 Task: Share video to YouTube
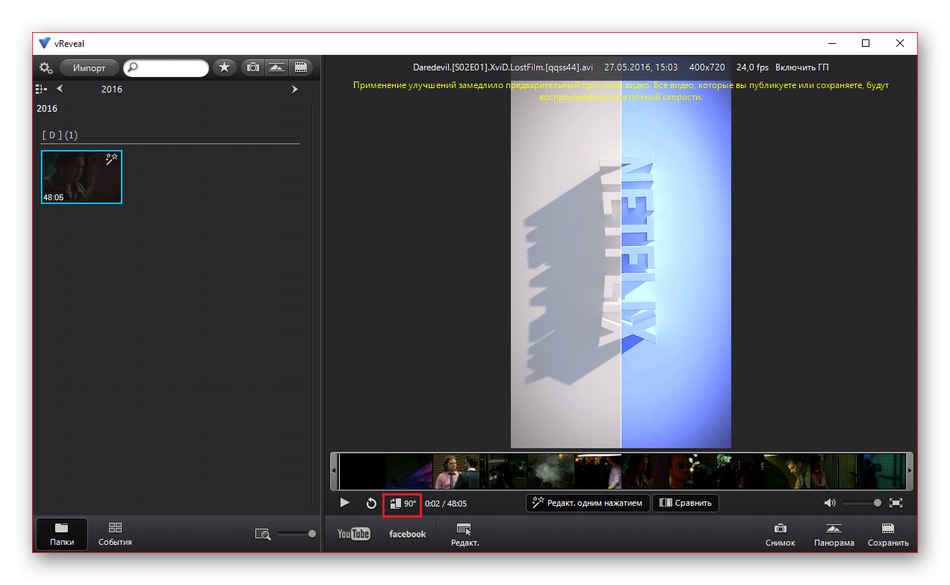click(354, 534)
